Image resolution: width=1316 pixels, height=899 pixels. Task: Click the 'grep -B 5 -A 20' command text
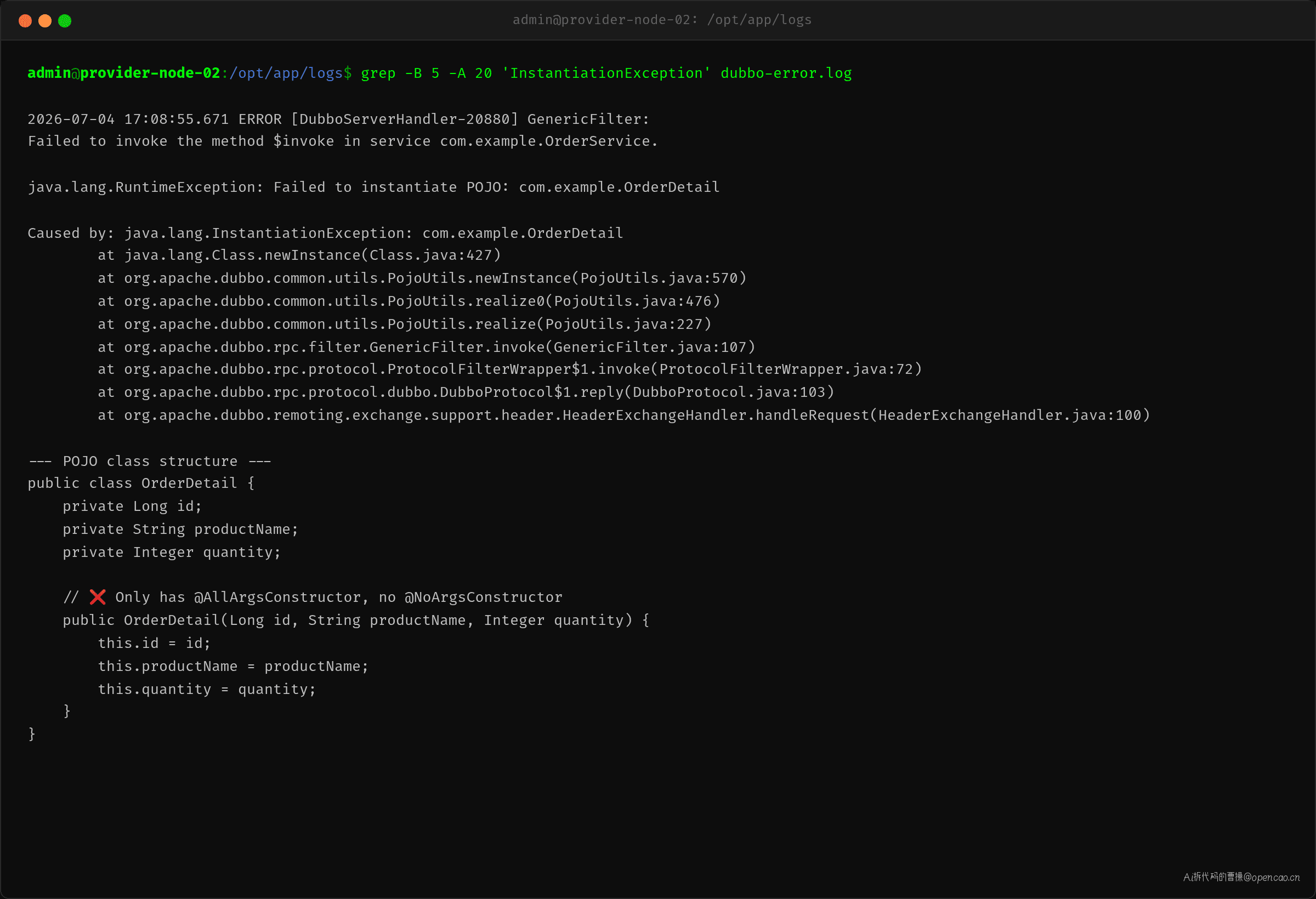tap(427, 73)
